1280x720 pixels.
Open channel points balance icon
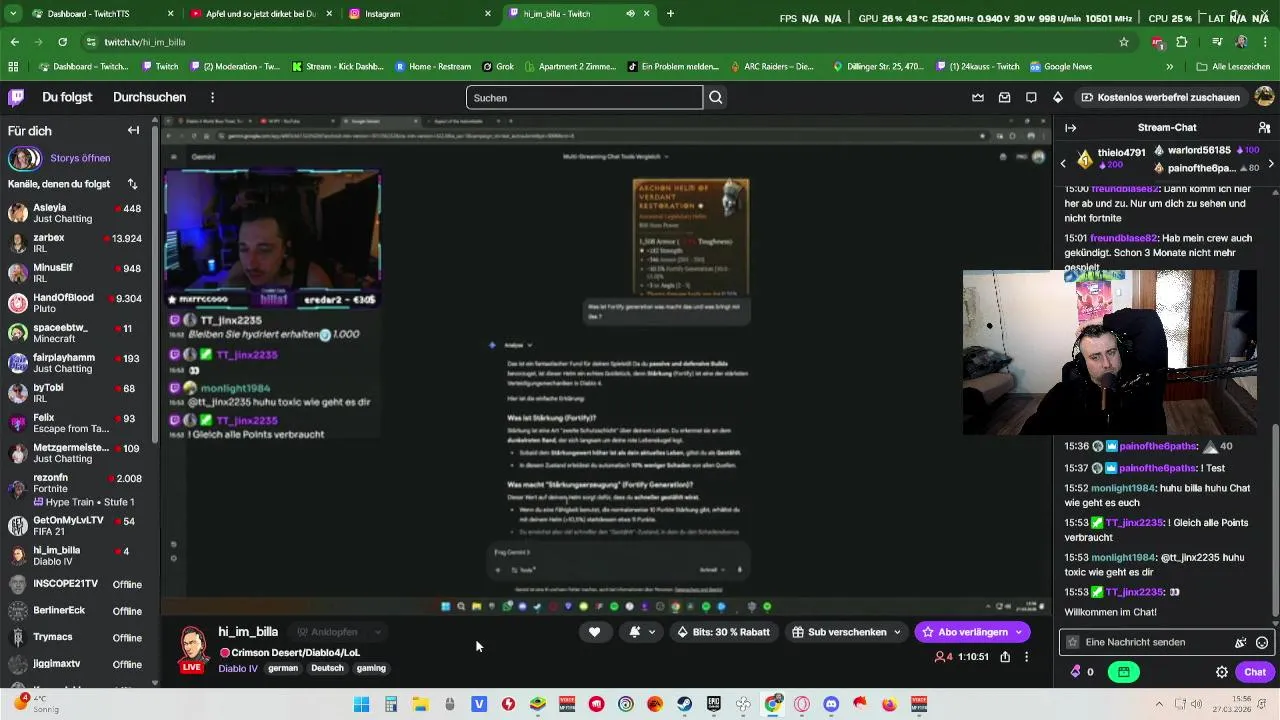coord(1076,672)
